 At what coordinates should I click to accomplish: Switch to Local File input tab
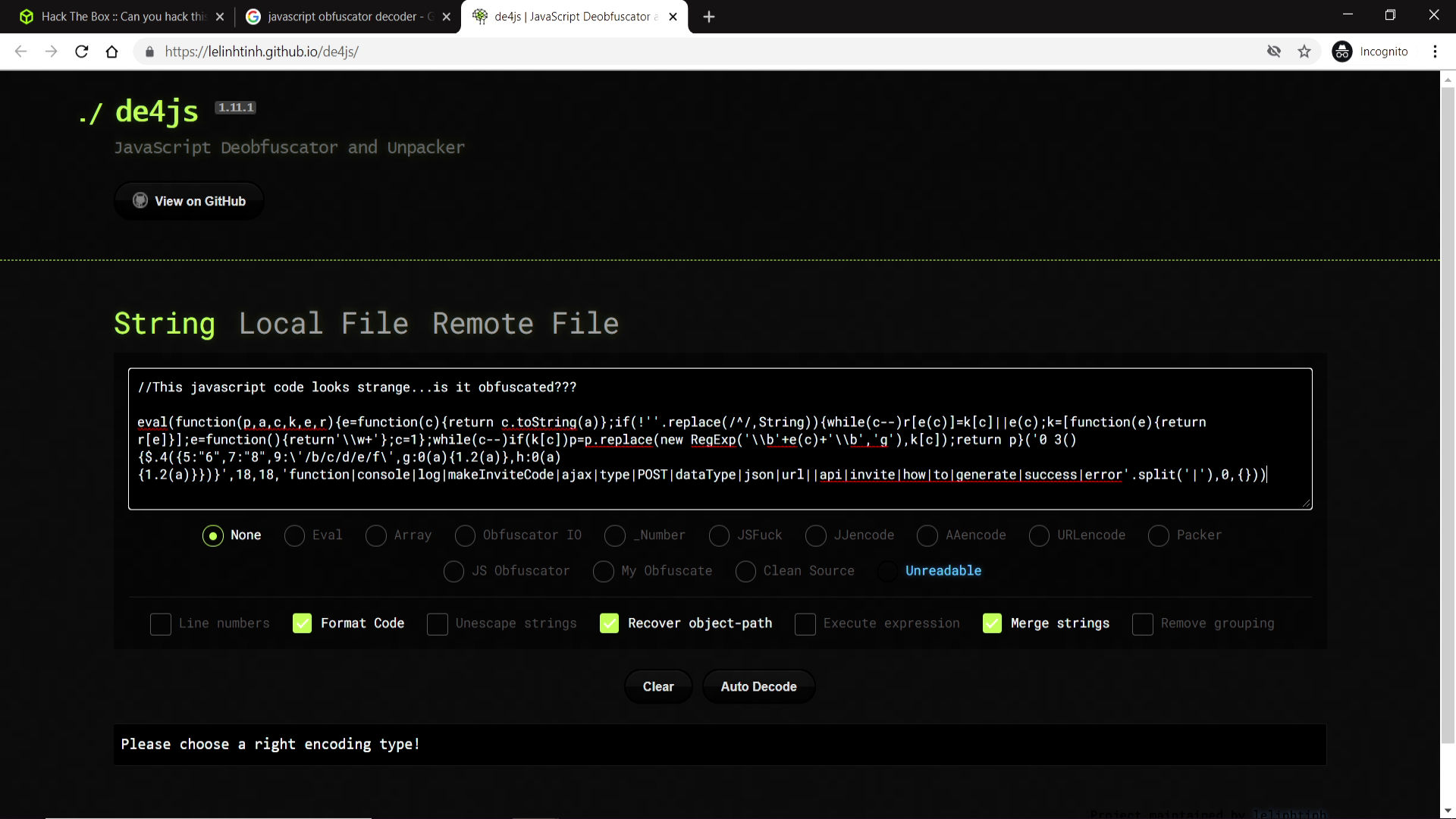(324, 324)
